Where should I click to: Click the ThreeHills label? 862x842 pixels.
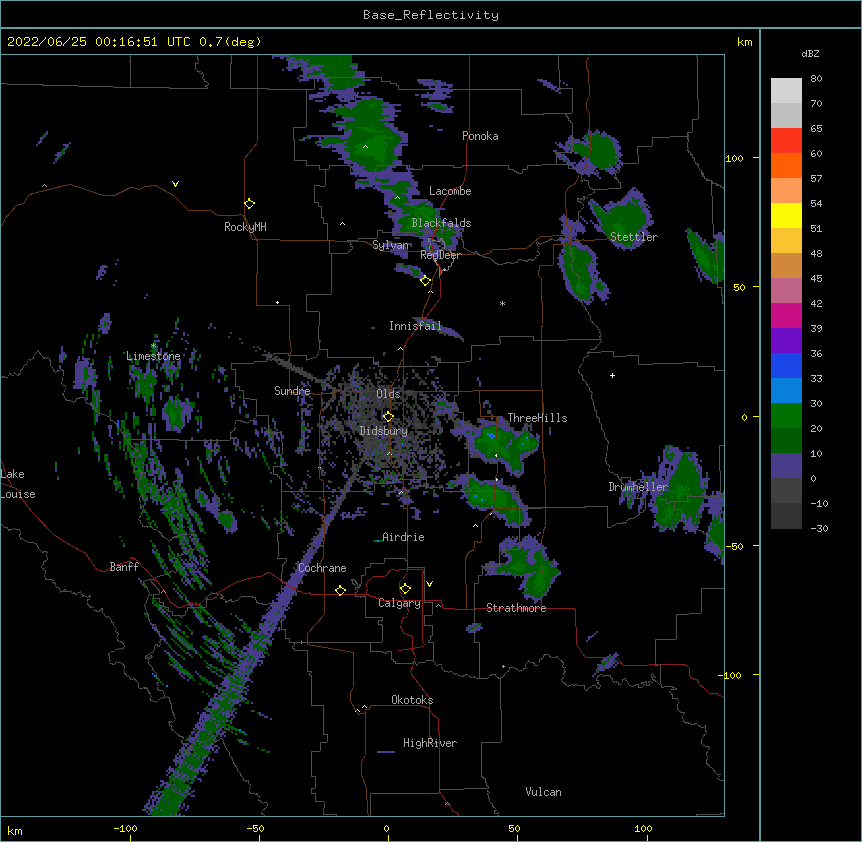pos(537,418)
